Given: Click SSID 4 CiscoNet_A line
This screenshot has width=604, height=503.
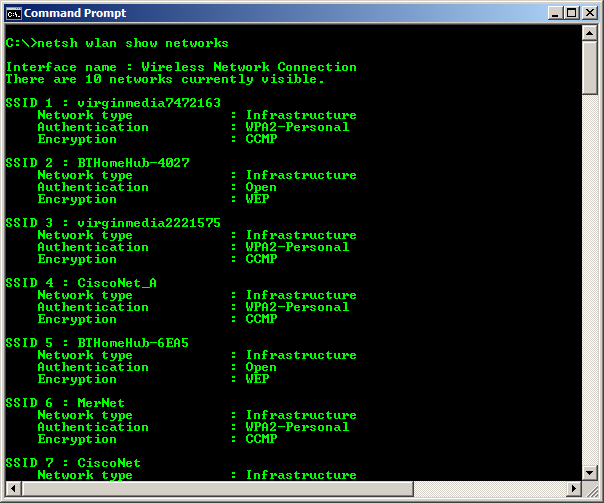Looking at the screenshot, I should tap(81, 283).
